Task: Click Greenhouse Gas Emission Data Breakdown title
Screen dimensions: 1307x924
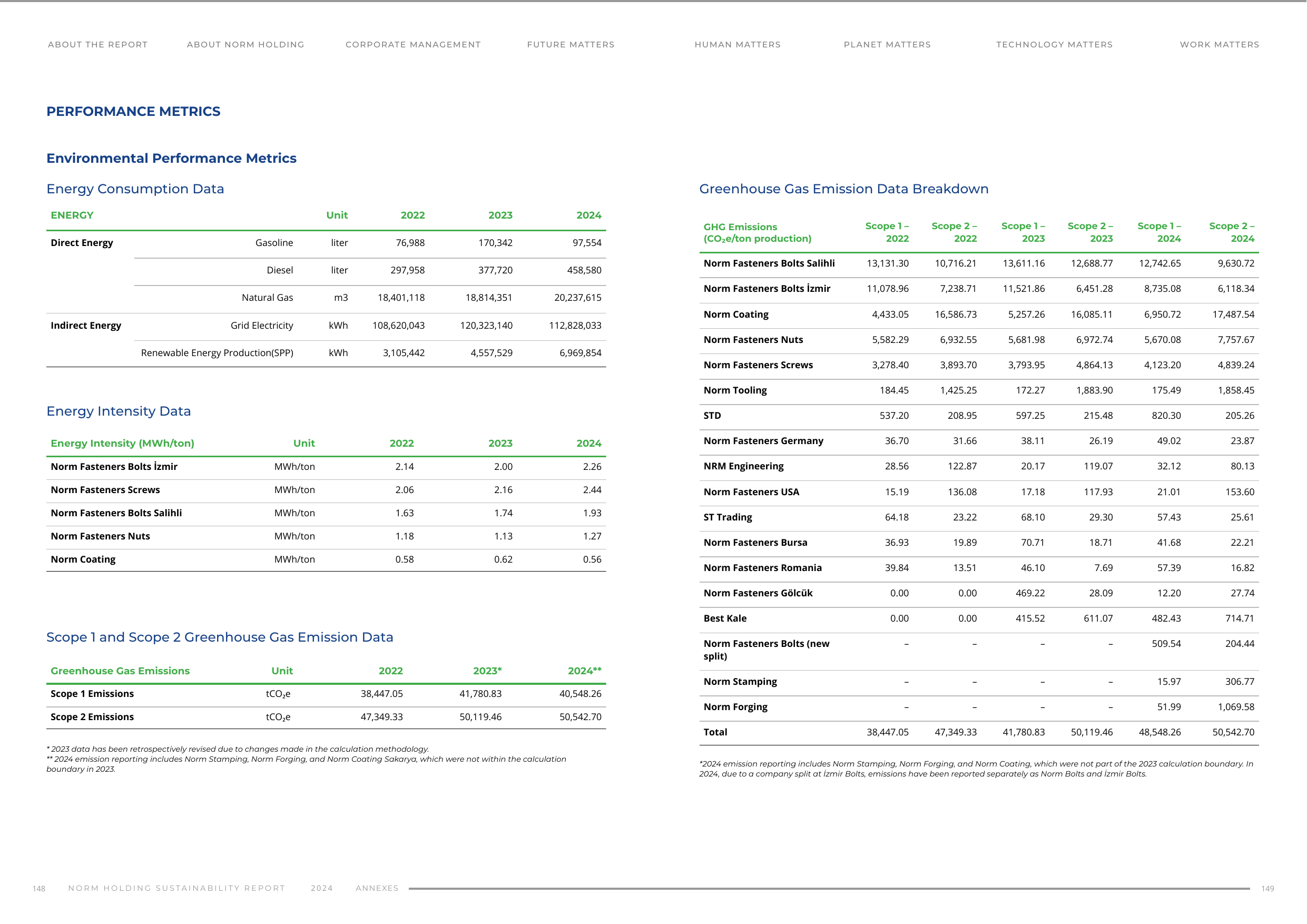Action: pos(843,189)
